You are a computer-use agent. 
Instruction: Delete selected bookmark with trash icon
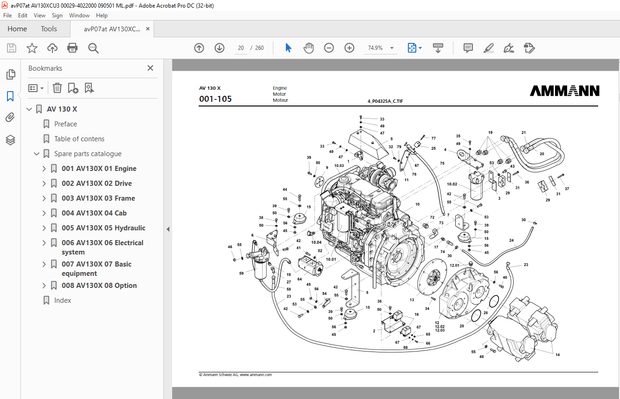tap(57, 88)
